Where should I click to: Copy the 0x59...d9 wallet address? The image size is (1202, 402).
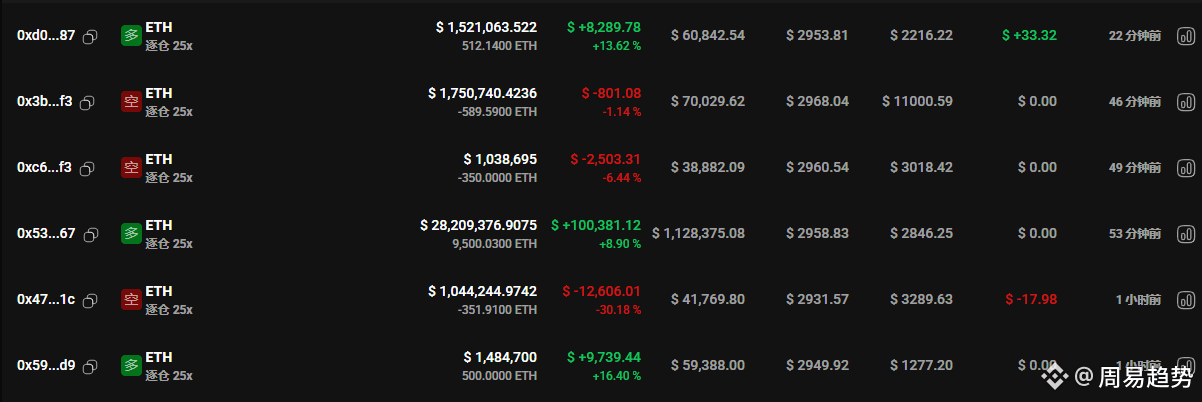point(91,366)
